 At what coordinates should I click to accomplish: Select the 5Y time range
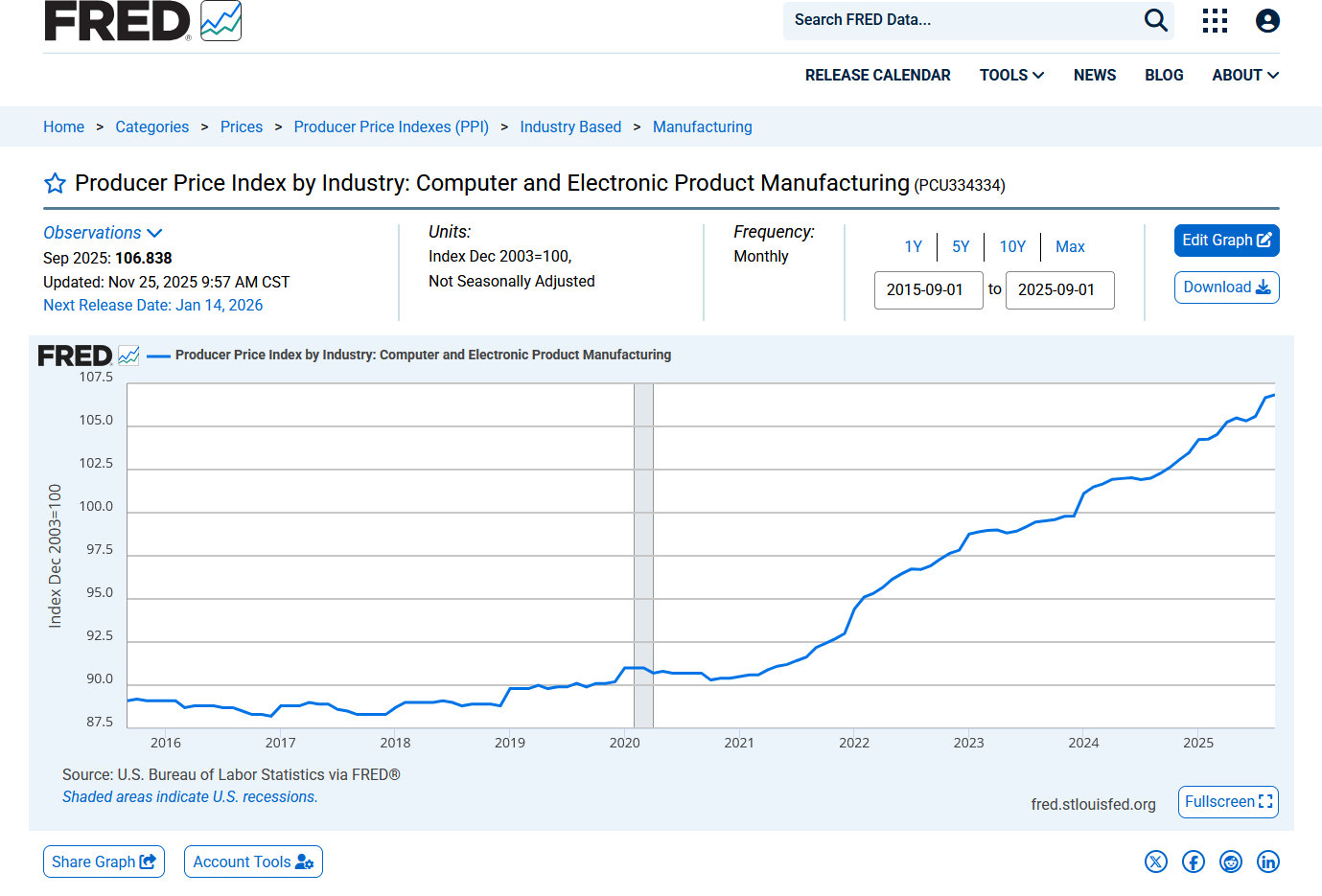961,246
